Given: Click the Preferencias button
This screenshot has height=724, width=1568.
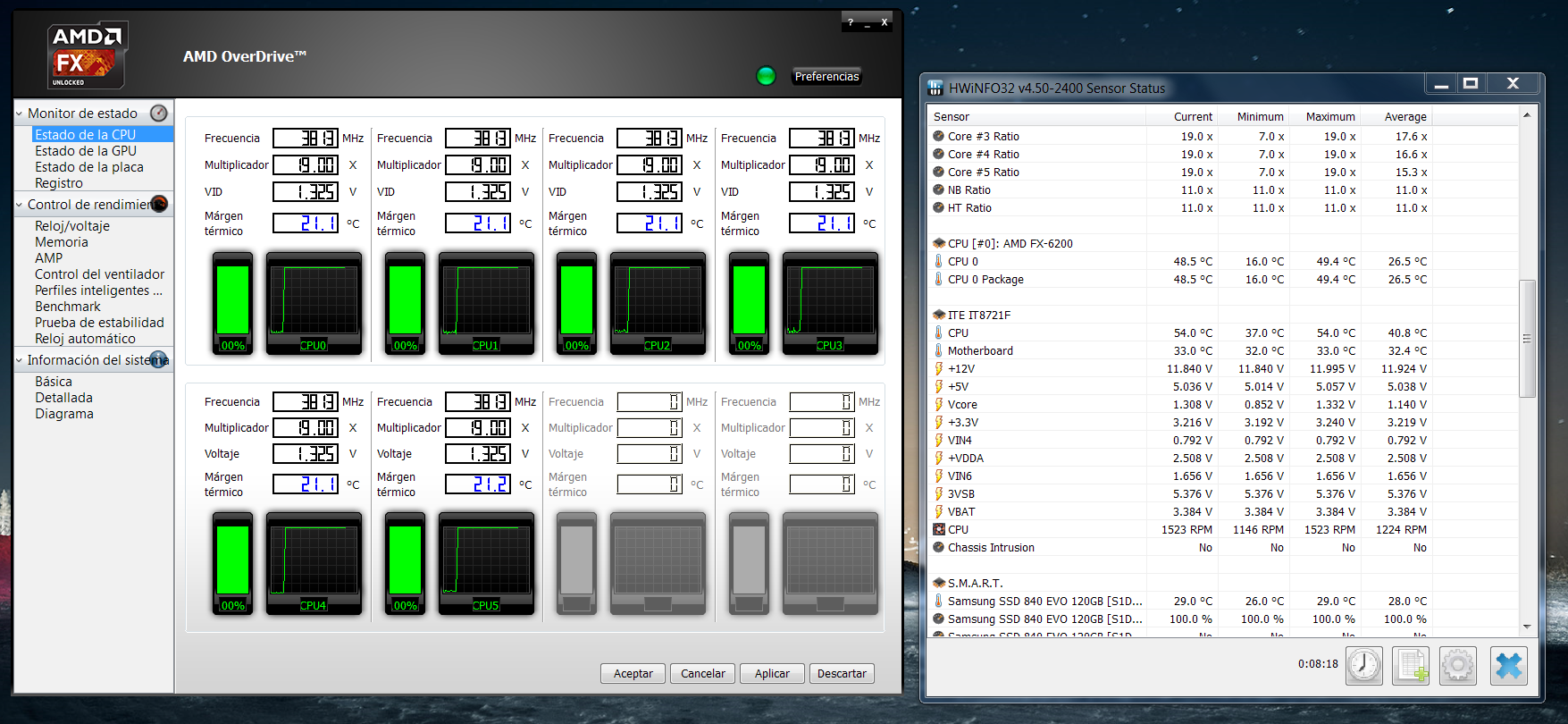Looking at the screenshot, I should coord(826,76).
